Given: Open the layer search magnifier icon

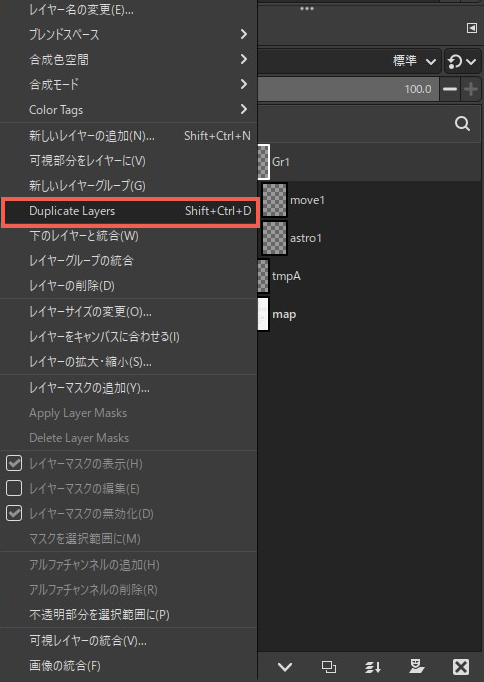Looking at the screenshot, I should (x=462, y=124).
